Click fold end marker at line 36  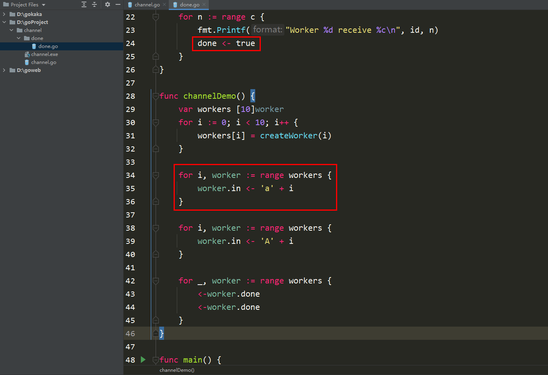tap(156, 201)
